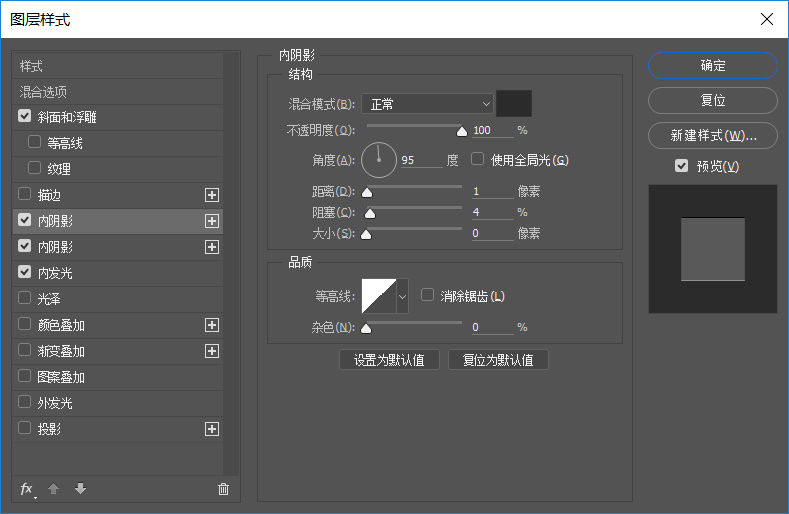Enable the 使用全局光 checkbox
Screen dimensions: 789x514
coord(478,159)
